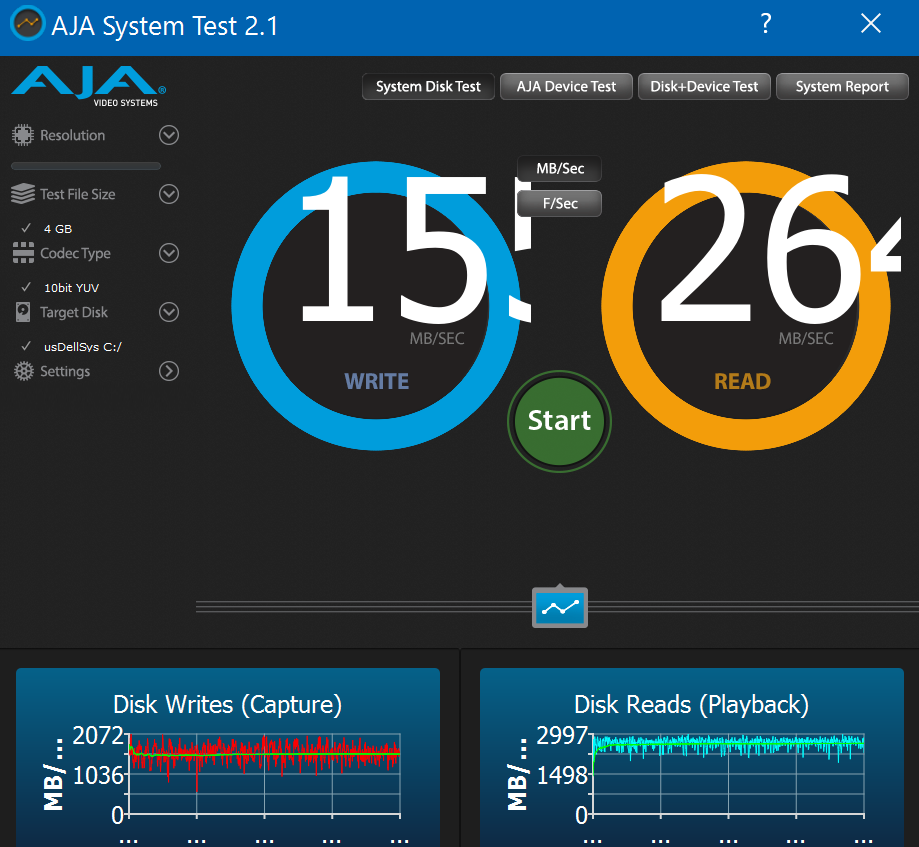This screenshot has width=919, height=847.
Task: Click the 2072 value on writes graph
Action: (98, 735)
